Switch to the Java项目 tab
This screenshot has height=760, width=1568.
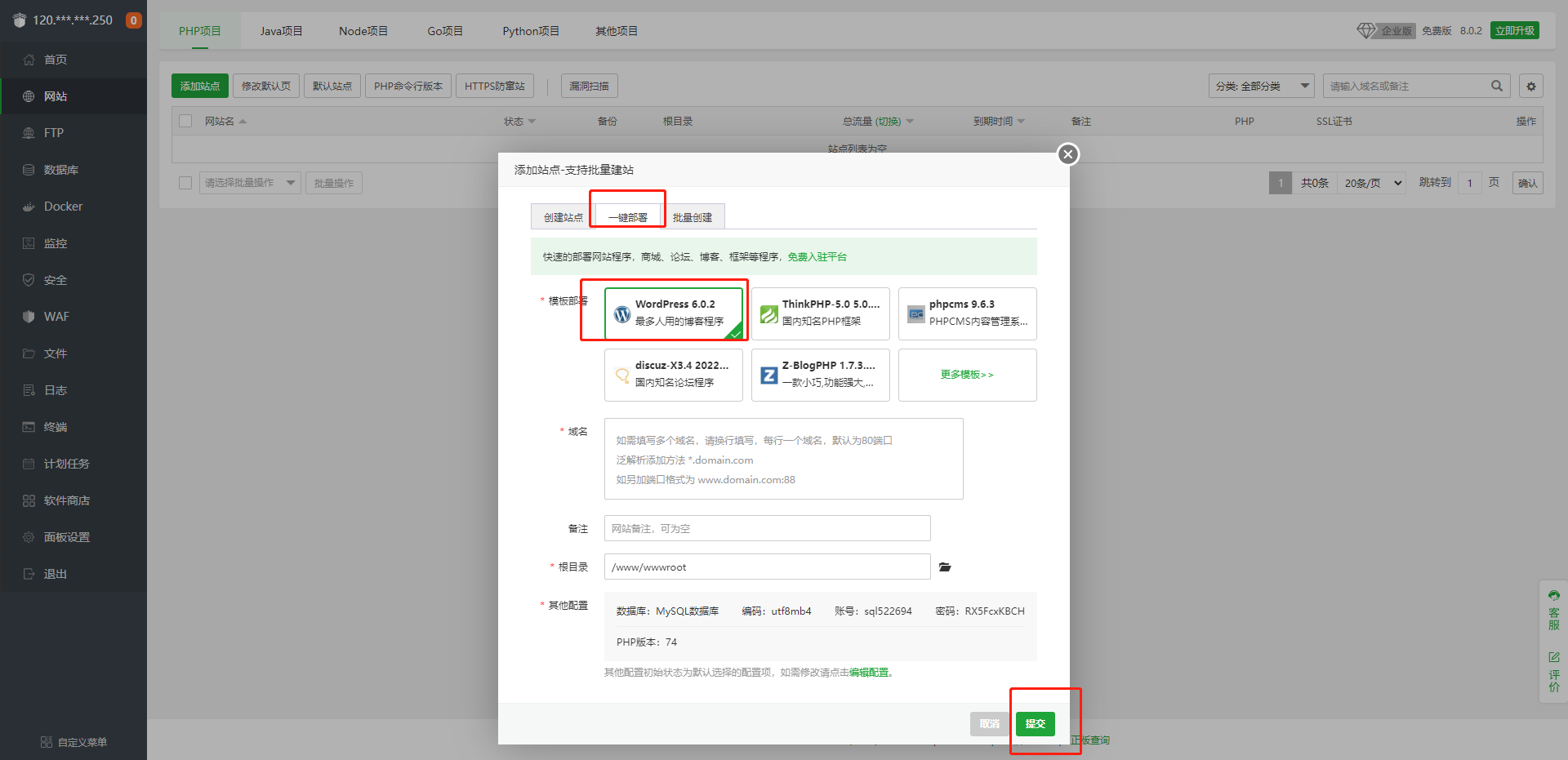[x=282, y=31]
